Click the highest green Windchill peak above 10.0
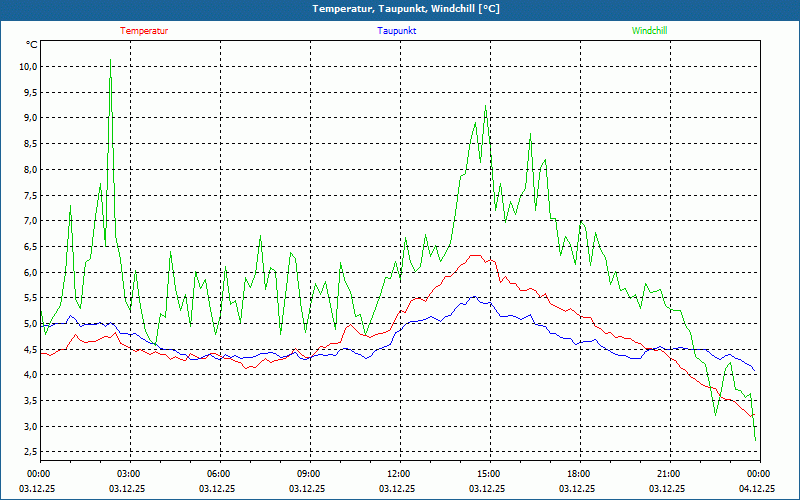800x500 pixels. click(111, 60)
